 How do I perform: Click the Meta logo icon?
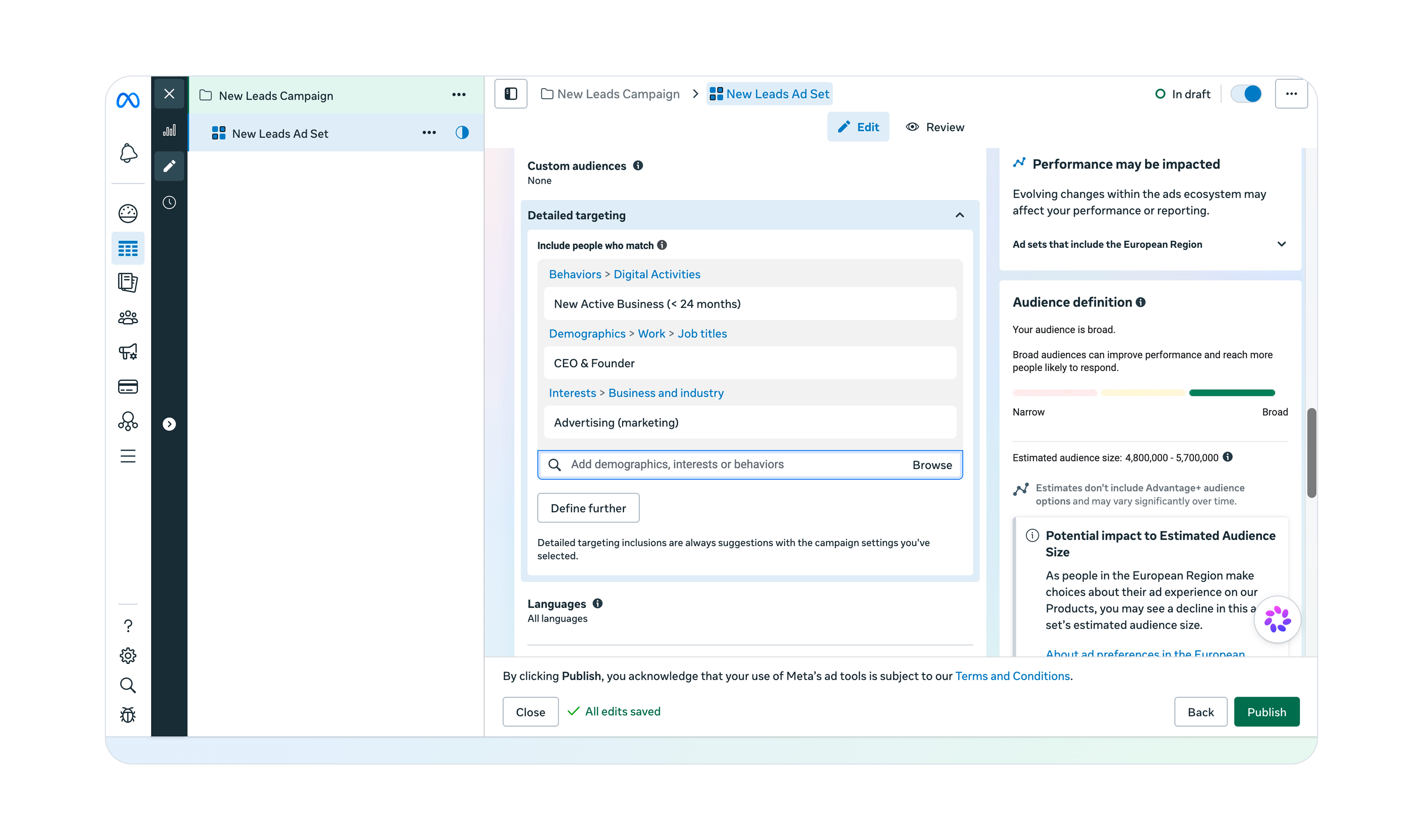coord(128,100)
